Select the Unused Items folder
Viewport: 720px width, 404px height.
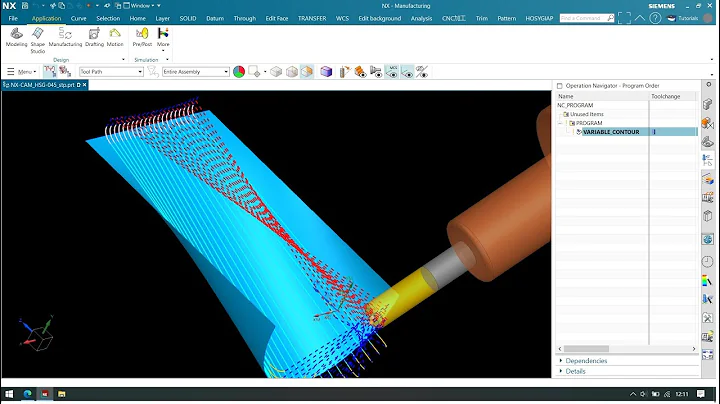click(x=586, y=114)
